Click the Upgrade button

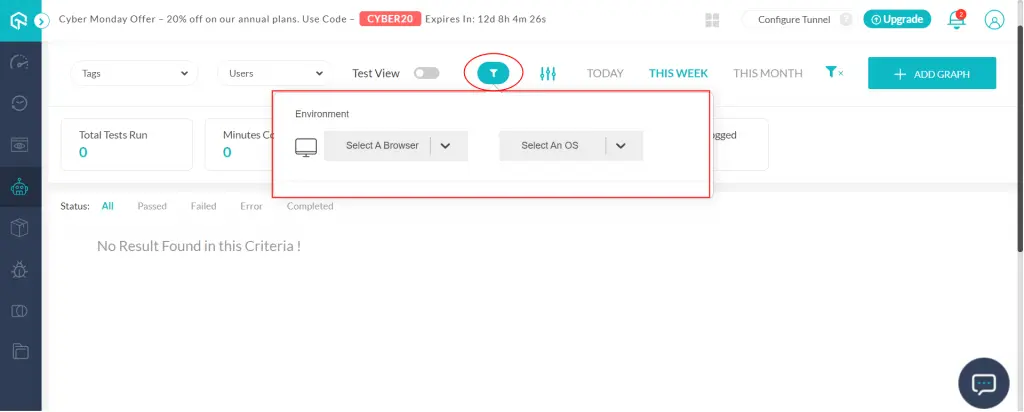tap(897, 19)
